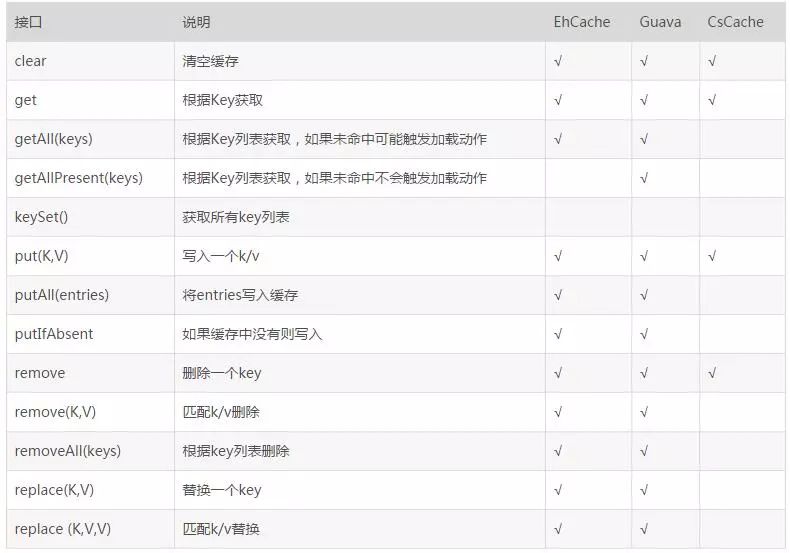Click the EhCache checkmark for putIfAbsent
This screenshot has height=553, width=790.
click(558, 334)
